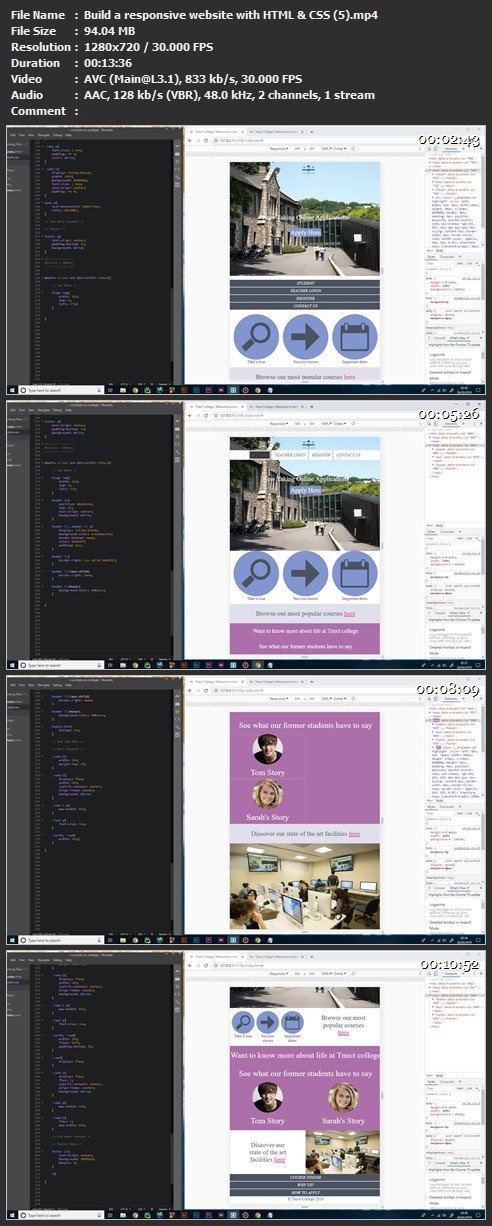Click Tom Story's portrait photo in the 00:08:09 frame
This screenshot has height=1226, width=492.
coord(268,749)
